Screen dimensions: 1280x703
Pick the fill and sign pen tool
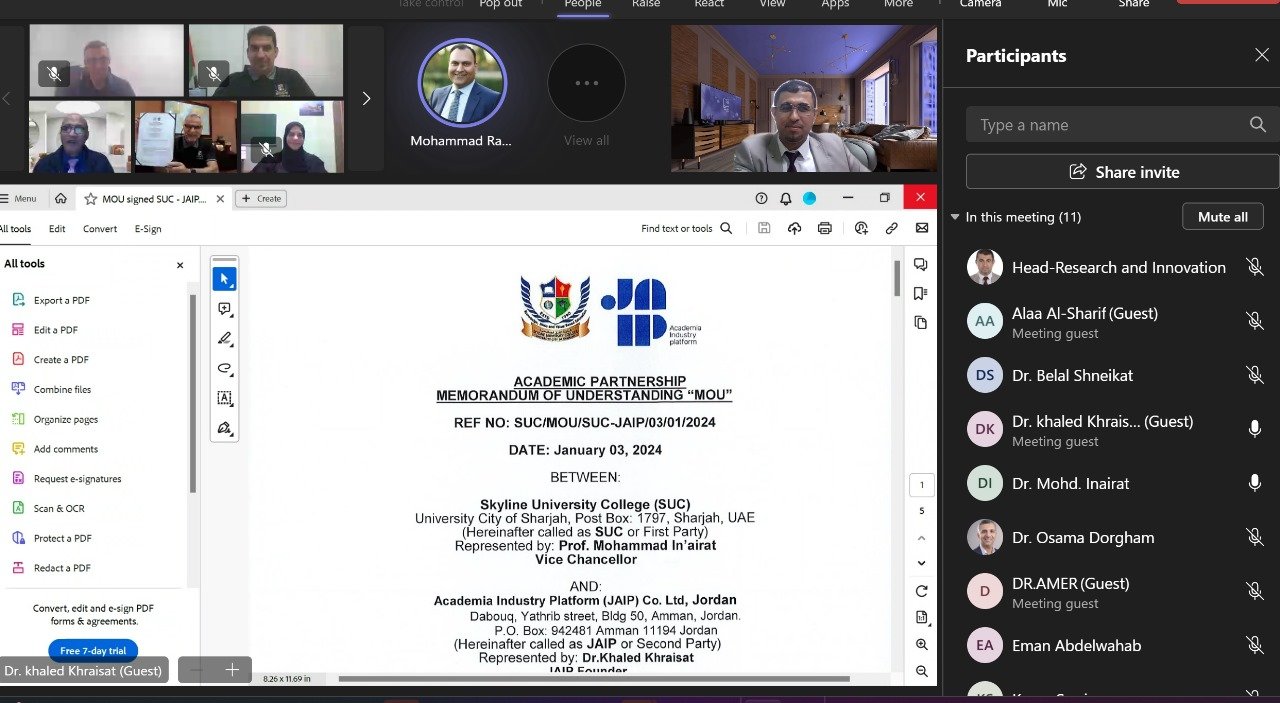[225, 428]
